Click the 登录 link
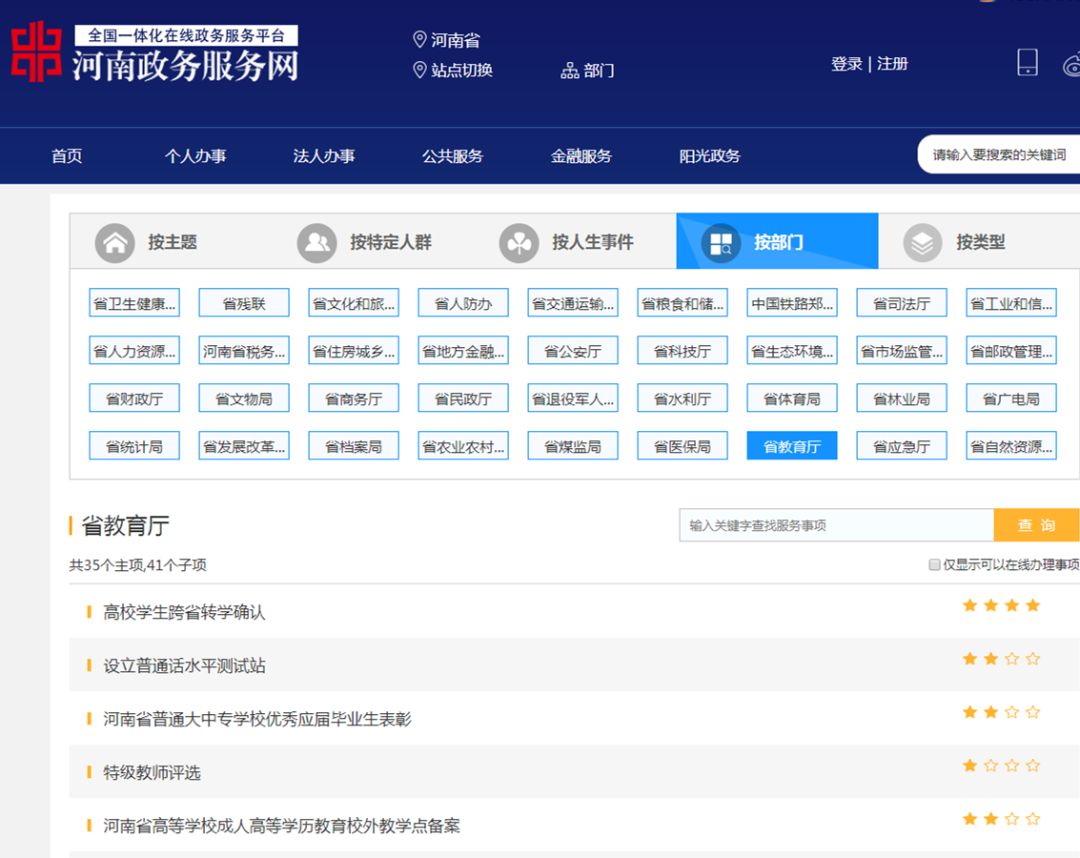The height and width of the screenshot is (858, 1080). [x=847, y=64]
